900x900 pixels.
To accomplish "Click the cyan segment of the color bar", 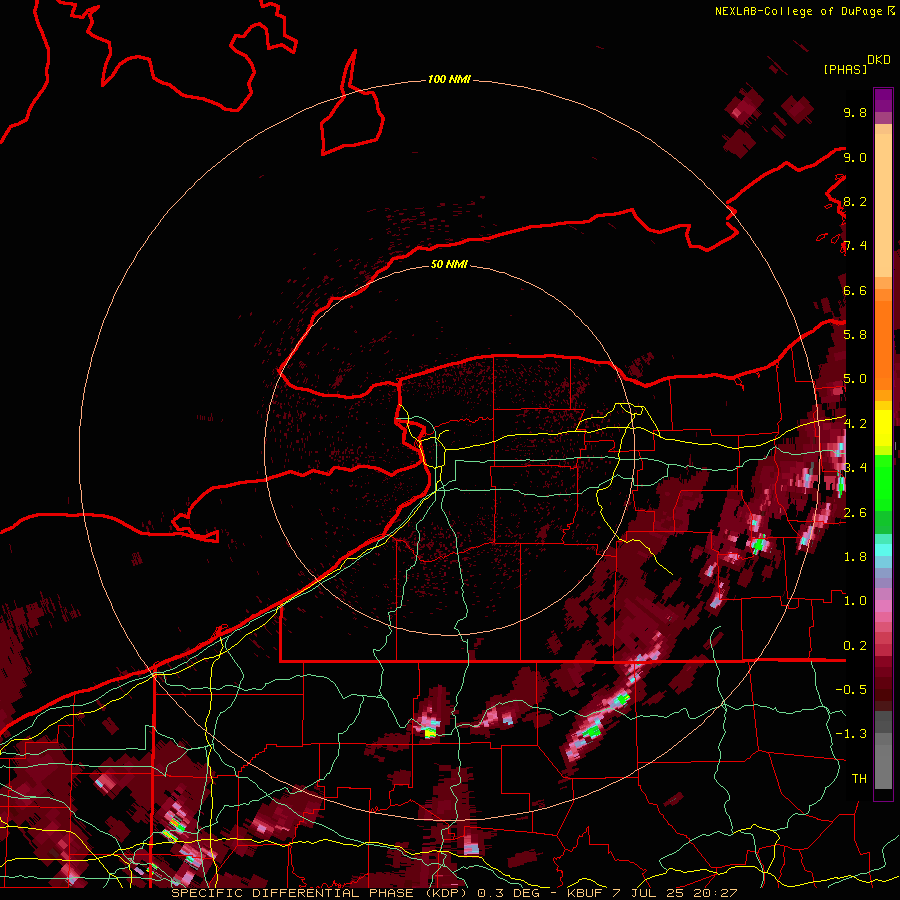I will (883, 549).
